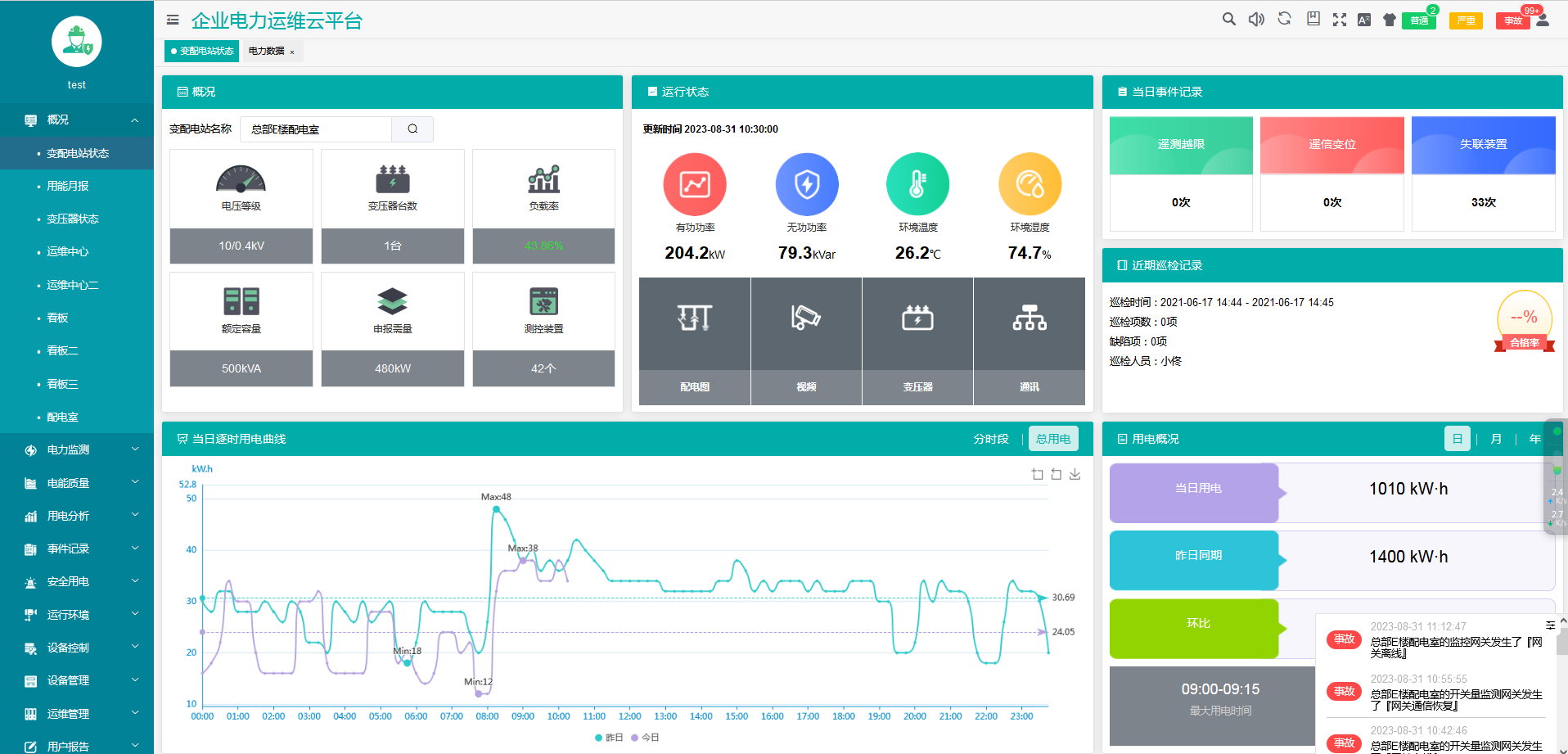The width and height of the screenshot is (1568, 754).
Task: Toggle 今日 series in chart legend
Action: point(645,738)
